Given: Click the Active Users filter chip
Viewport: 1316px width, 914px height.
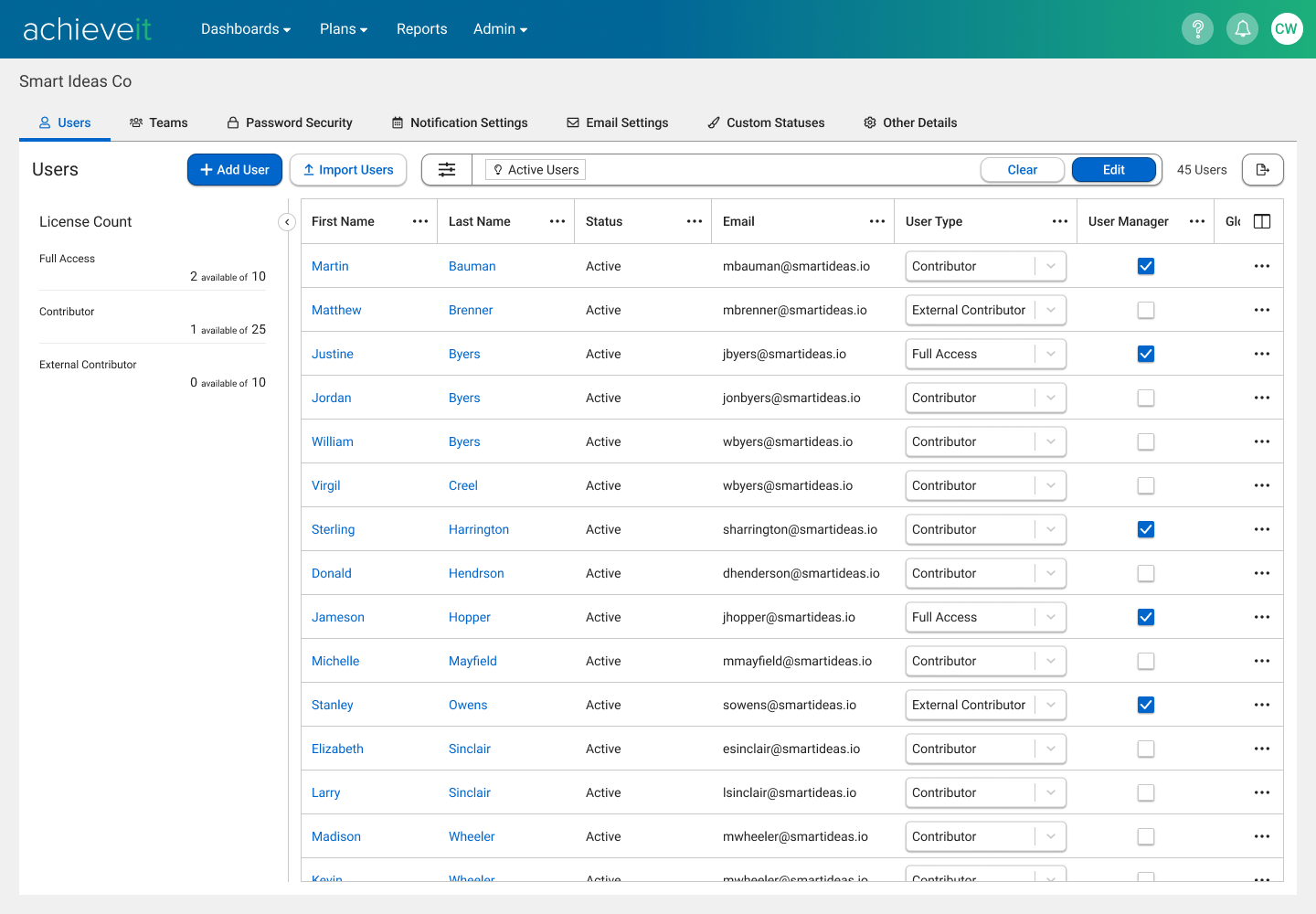Looking at the screenshot, I should [536, 170].
